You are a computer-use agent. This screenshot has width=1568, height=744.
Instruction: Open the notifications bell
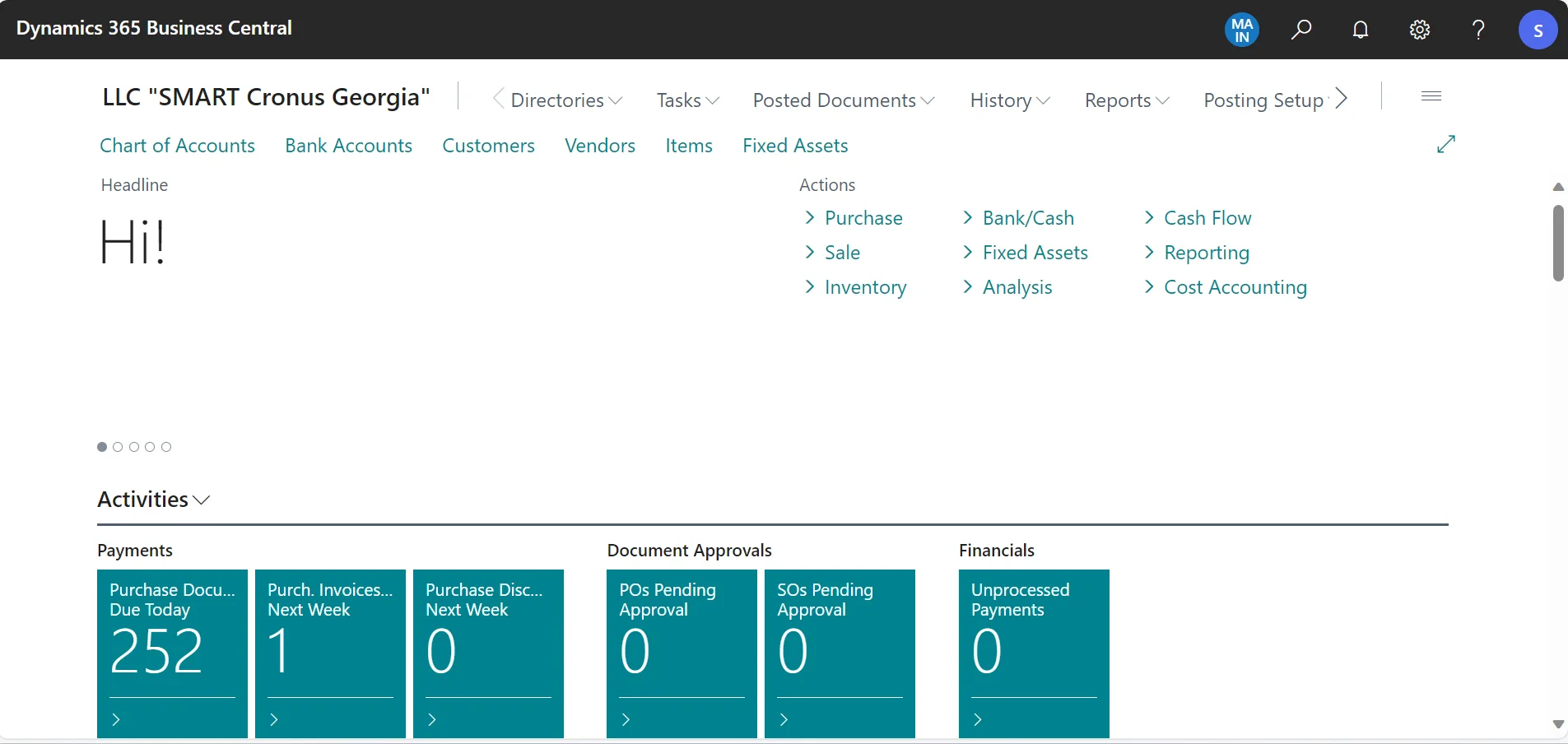click(1360, 30)
